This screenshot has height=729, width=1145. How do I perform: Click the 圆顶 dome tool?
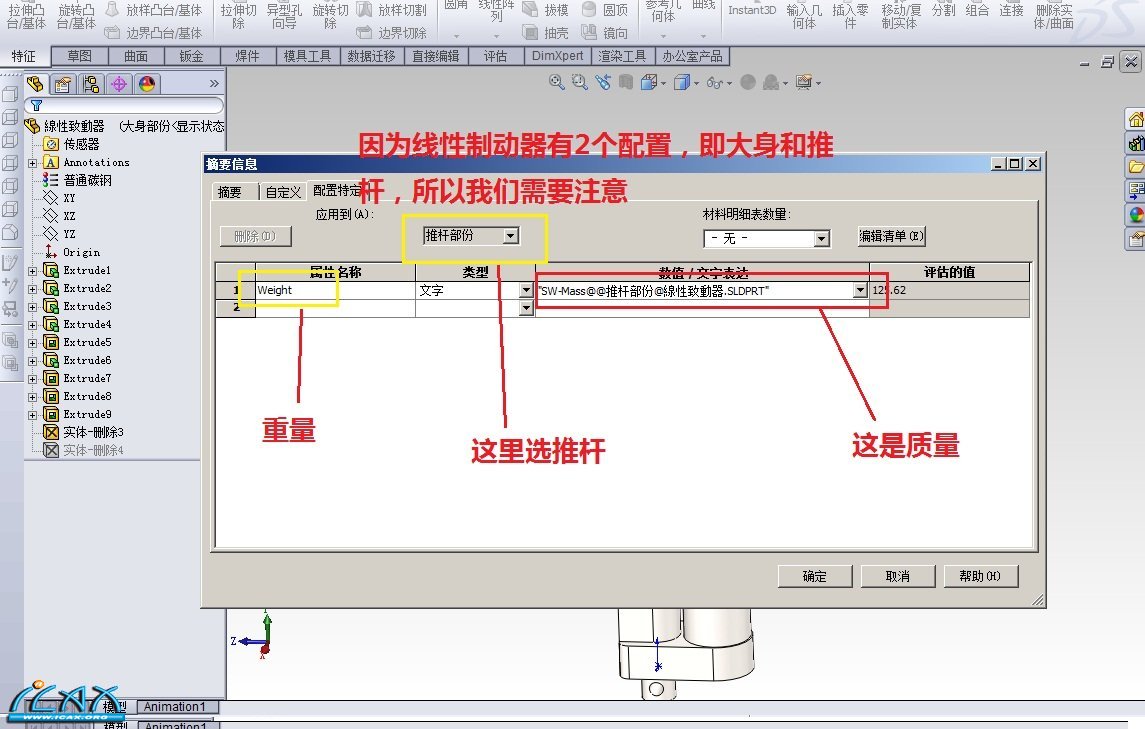(x=605, y=10)
